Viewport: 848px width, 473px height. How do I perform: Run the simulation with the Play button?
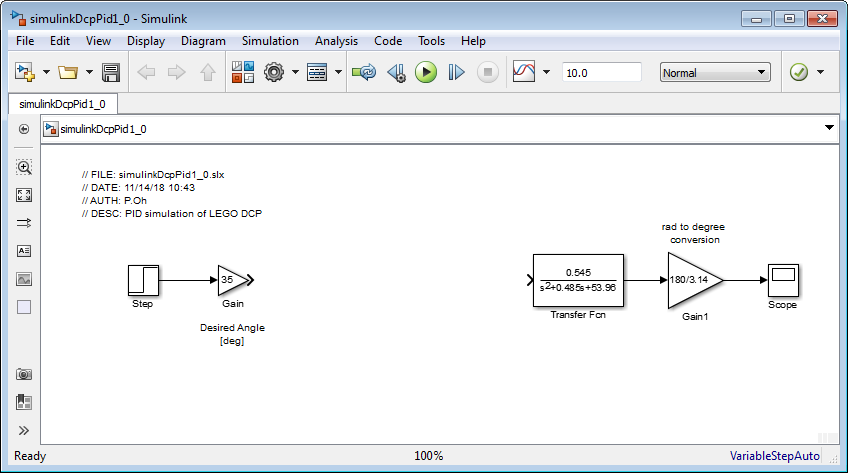click(x=426, y=72)
